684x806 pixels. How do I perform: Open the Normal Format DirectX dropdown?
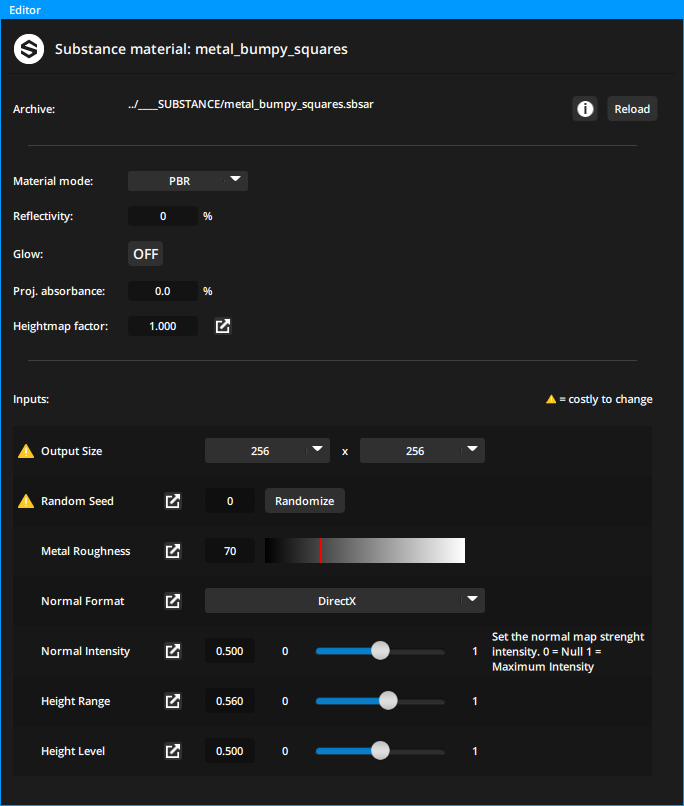[344, 601]
